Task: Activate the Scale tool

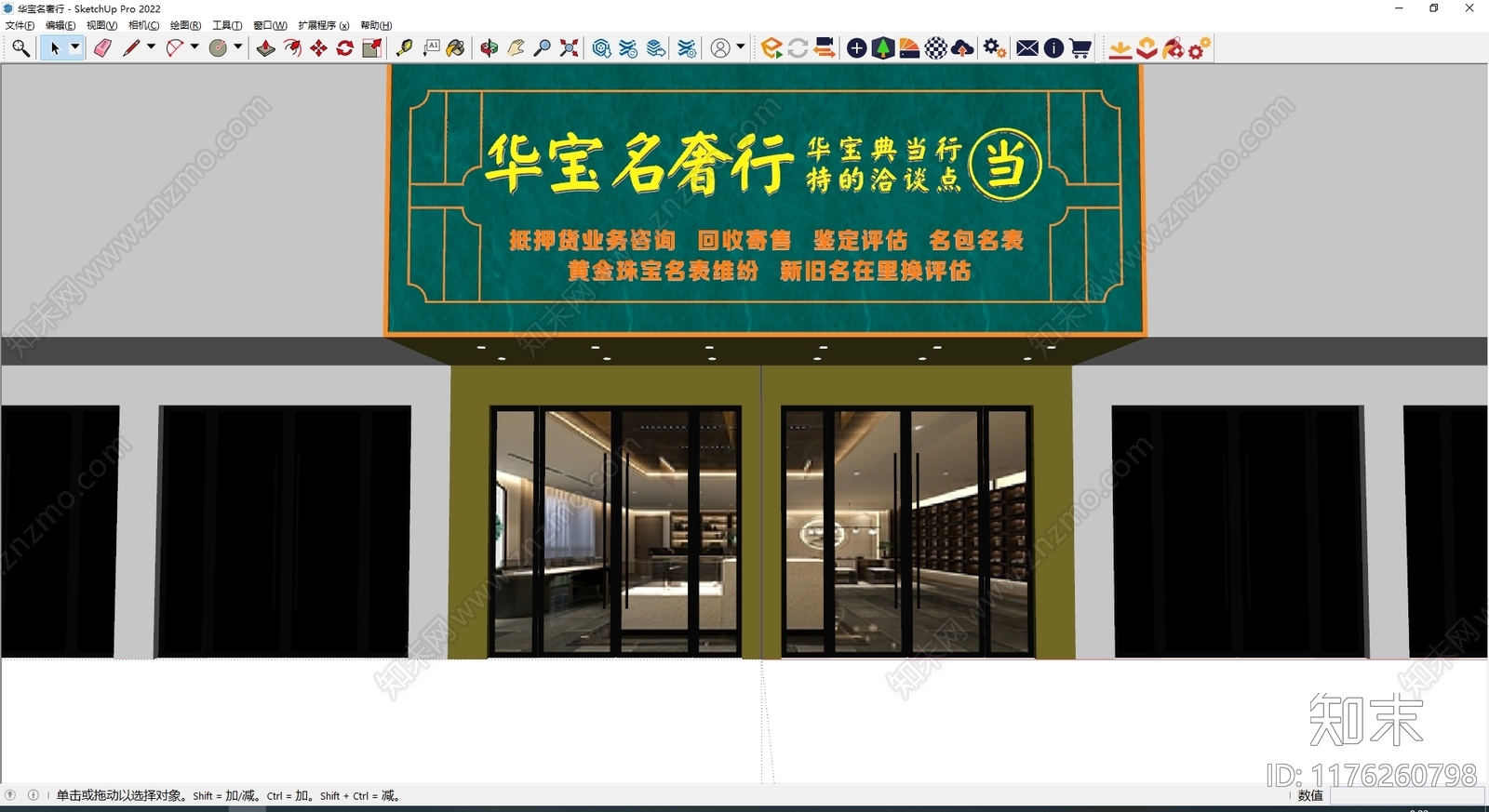Action: pyautogui.click(x=371, y=48)
